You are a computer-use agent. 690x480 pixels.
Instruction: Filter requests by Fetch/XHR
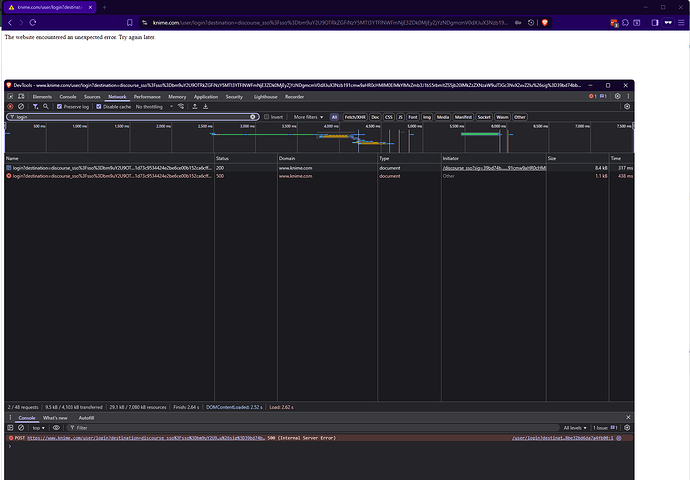355,117
